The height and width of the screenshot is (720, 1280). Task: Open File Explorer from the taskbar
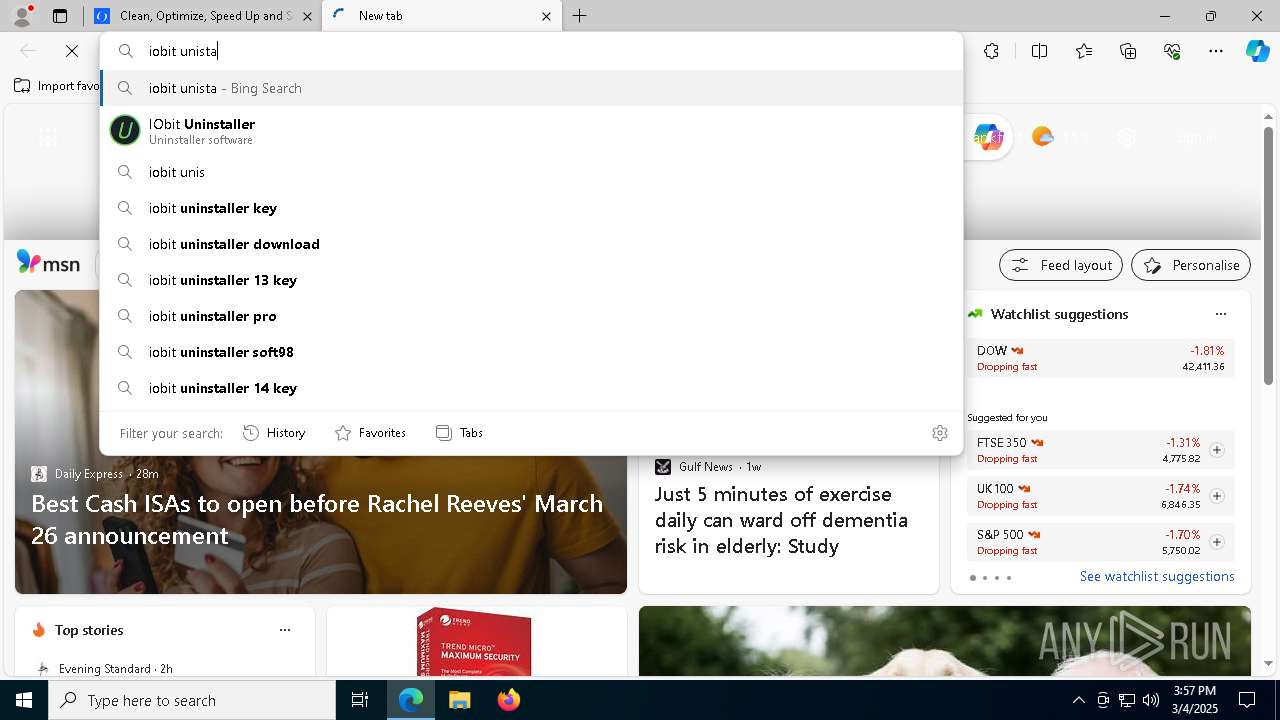[459, 700]
